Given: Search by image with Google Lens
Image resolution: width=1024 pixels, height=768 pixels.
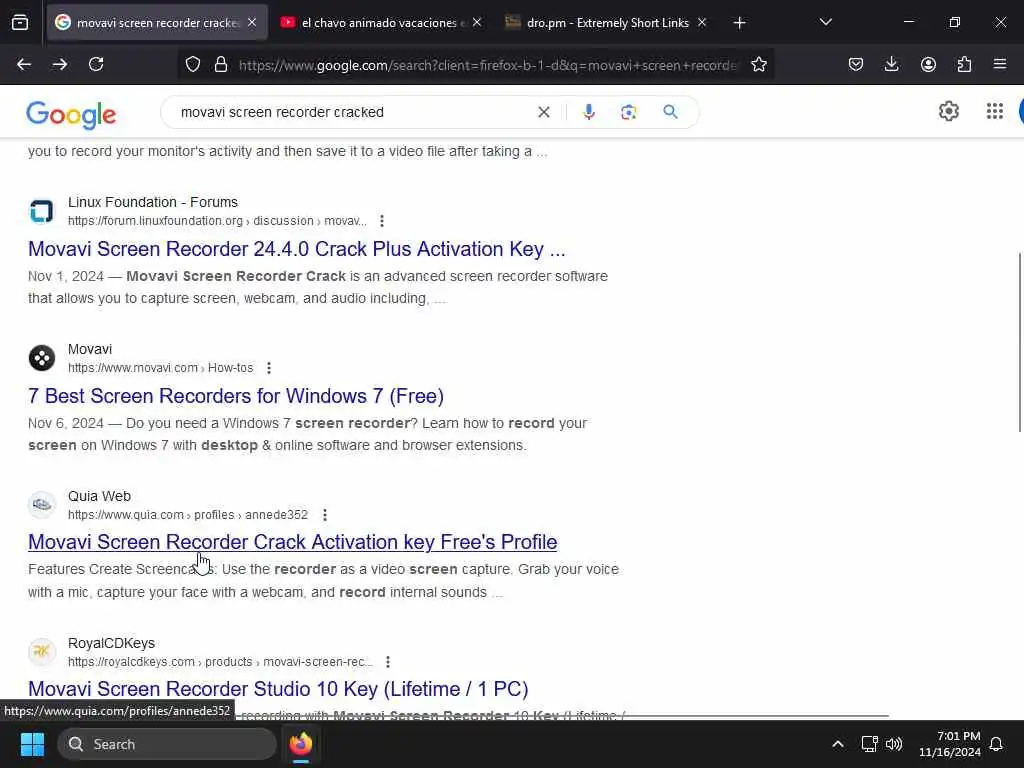Looking at the screenshot, I should tap(628, 112).
